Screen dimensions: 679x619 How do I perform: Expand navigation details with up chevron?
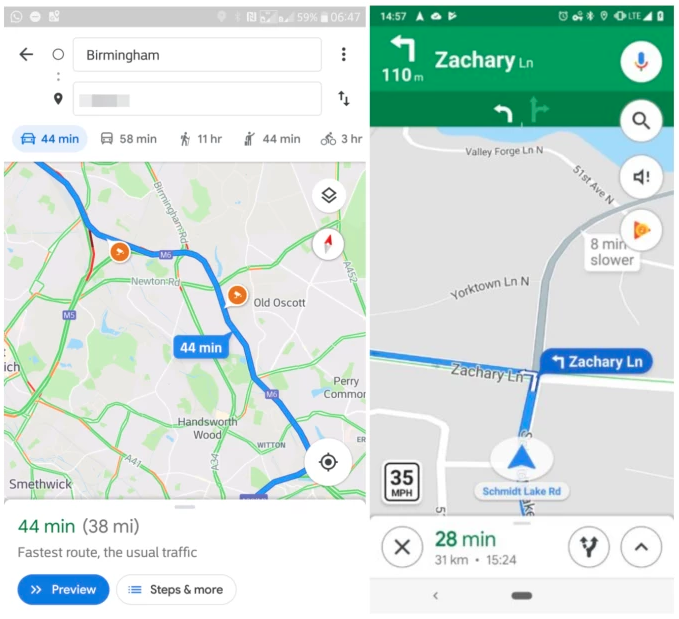click(x=641, y=547)
